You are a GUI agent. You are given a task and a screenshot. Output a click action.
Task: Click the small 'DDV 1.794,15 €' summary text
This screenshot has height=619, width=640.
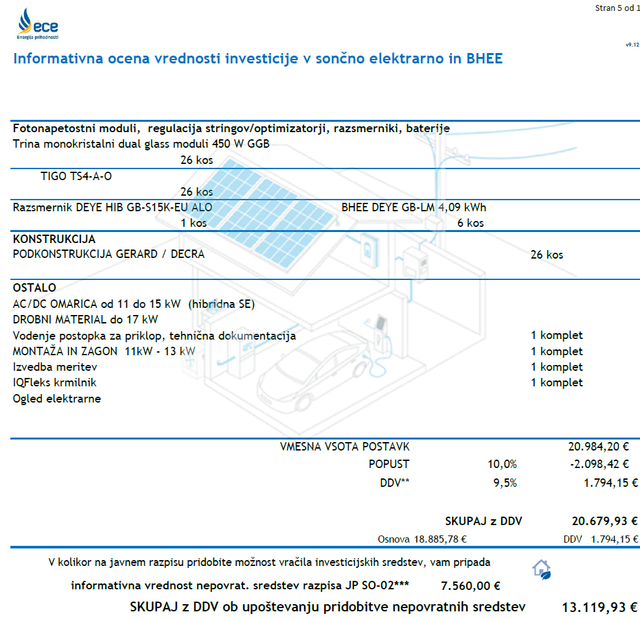(x=601, y=539)
